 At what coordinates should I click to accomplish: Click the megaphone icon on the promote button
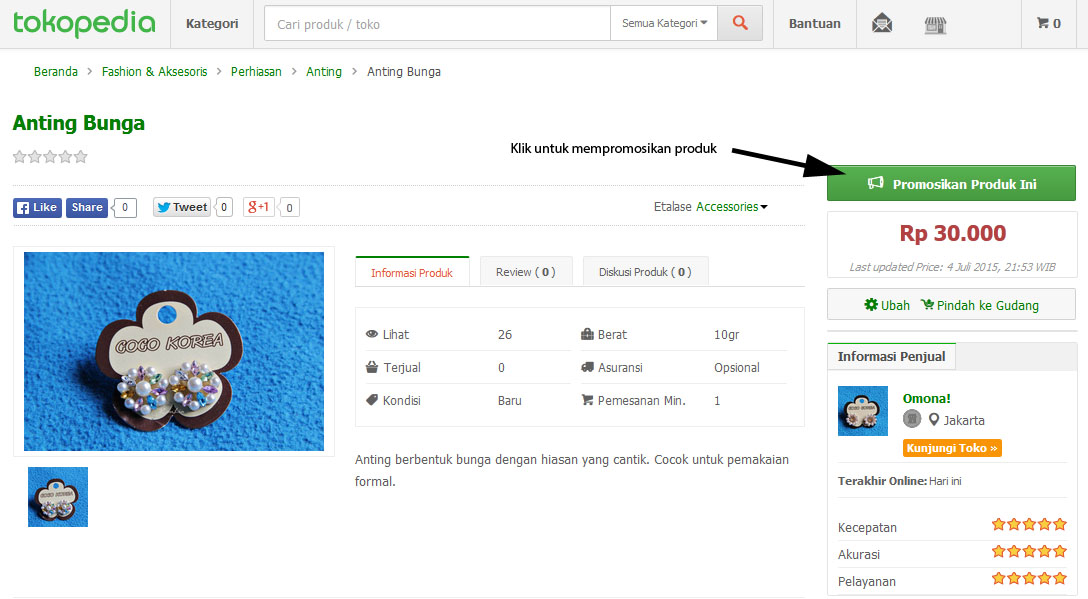pyautogui.click(x=876, y=183)
